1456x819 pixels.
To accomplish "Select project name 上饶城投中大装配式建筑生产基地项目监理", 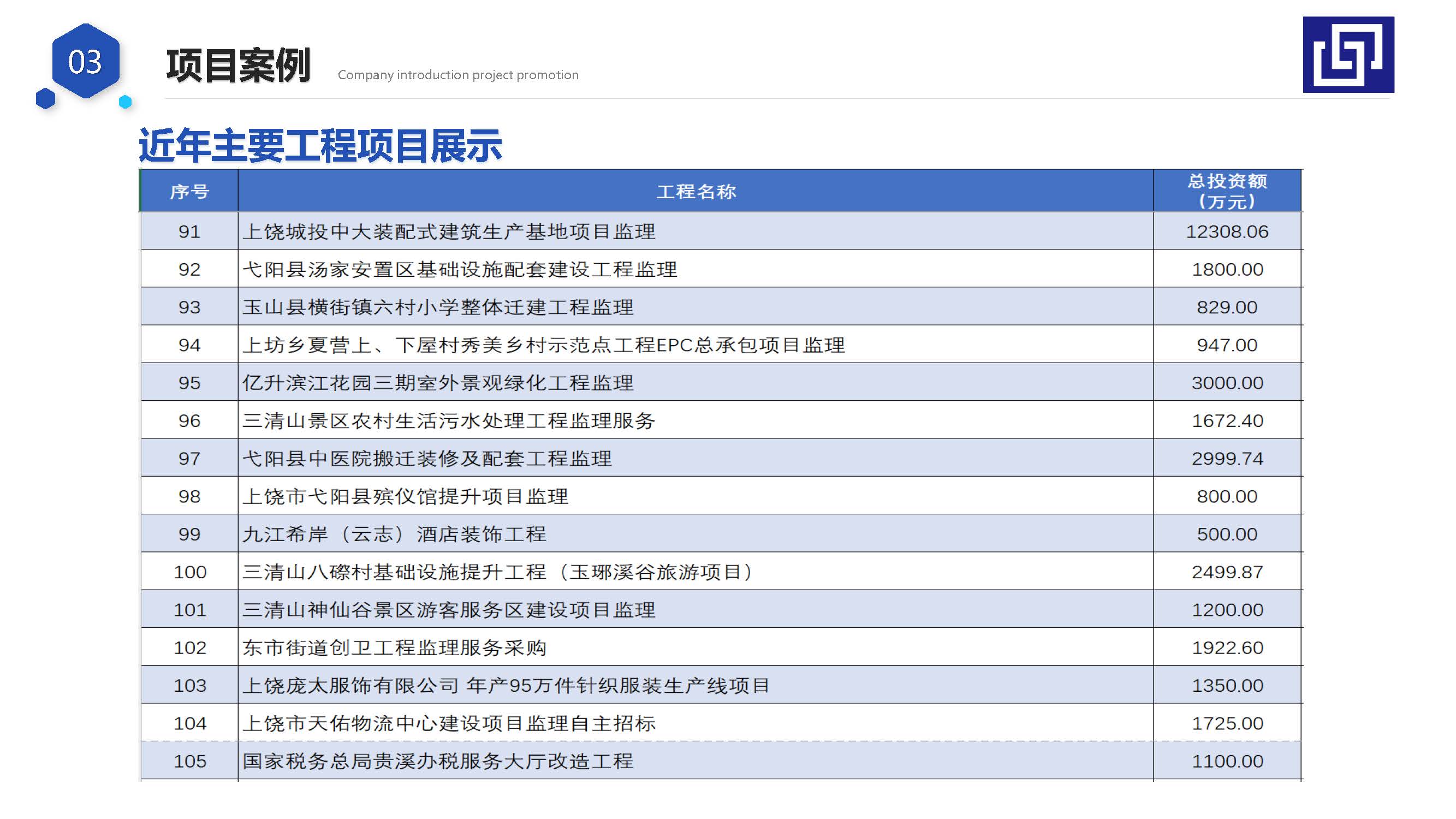I will (449, 231).
